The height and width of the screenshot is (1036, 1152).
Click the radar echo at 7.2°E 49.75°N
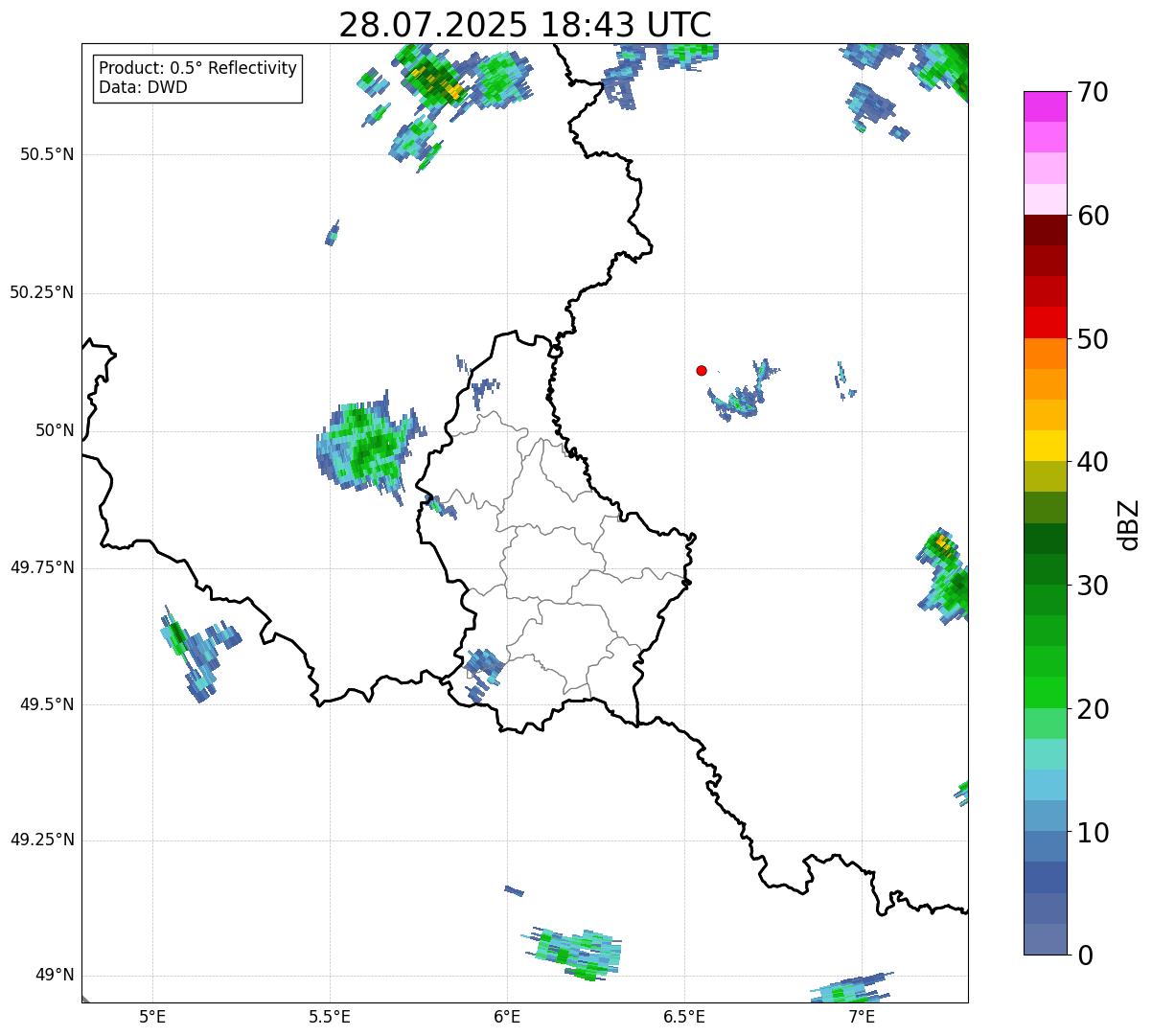tap(943, 577)
